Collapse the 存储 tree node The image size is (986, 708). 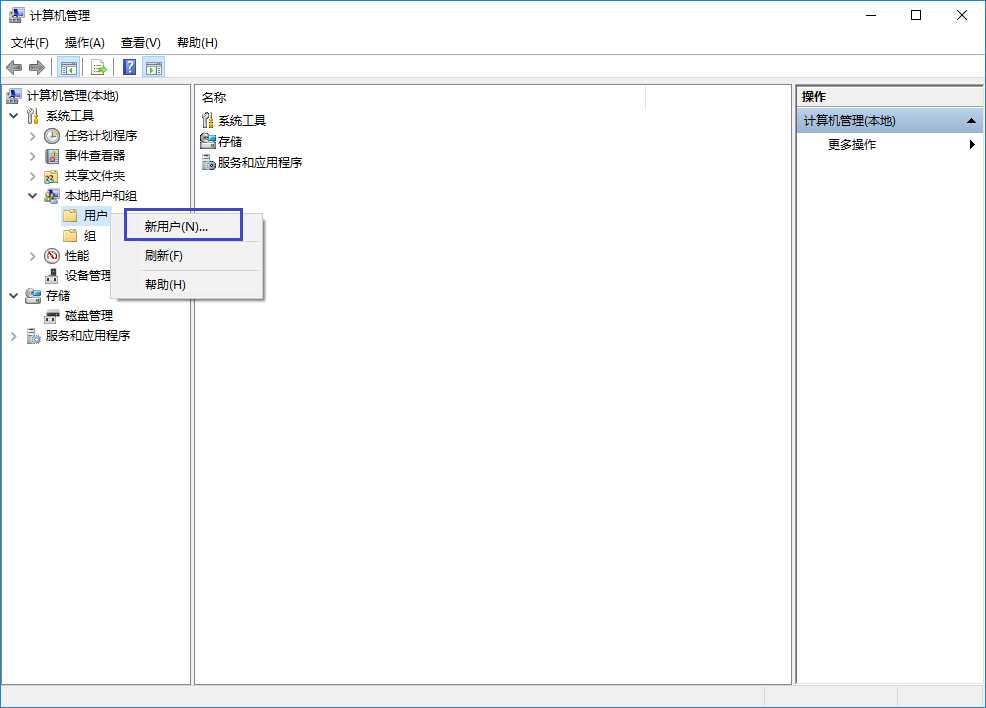tap(14, 296)
